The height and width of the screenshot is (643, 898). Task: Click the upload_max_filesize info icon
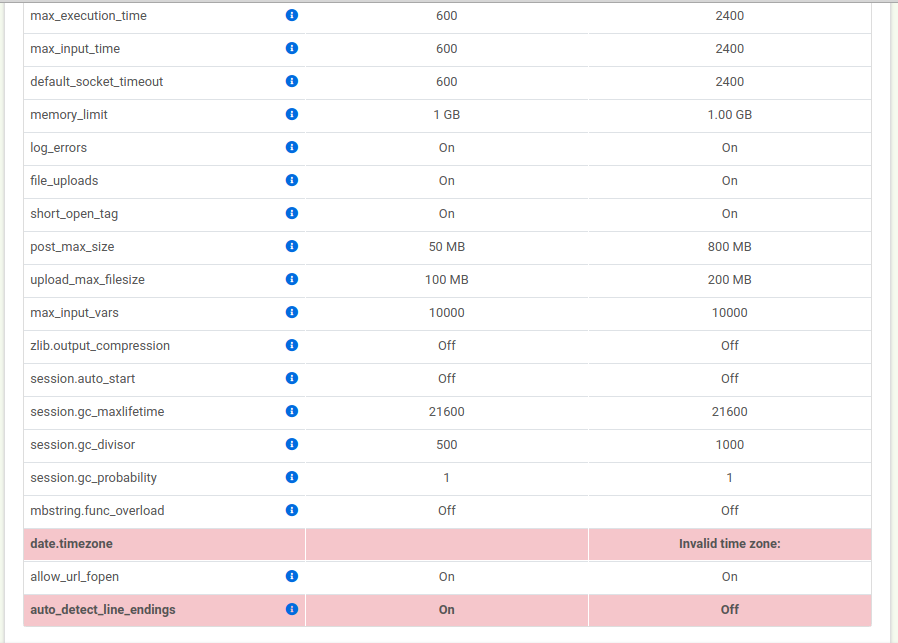pos(292,279)
